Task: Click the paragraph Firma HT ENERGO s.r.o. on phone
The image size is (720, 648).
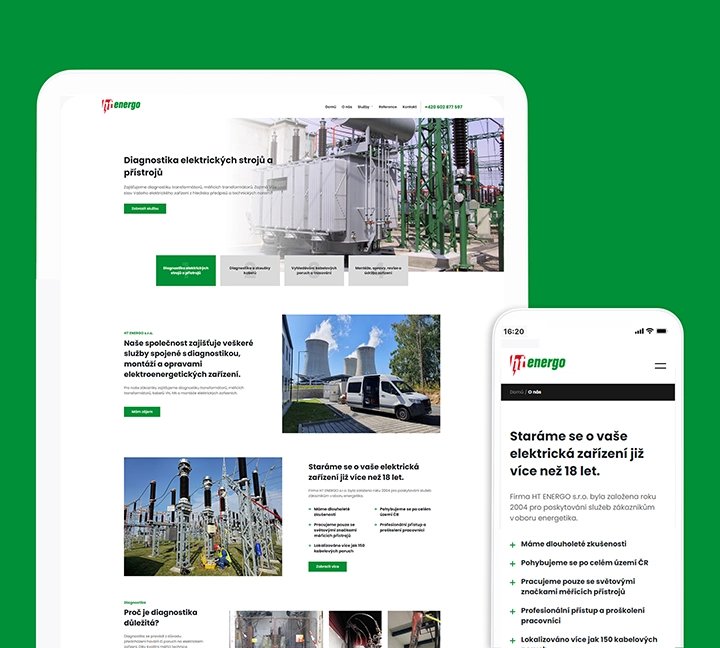Action: click(x=583, y=507)
